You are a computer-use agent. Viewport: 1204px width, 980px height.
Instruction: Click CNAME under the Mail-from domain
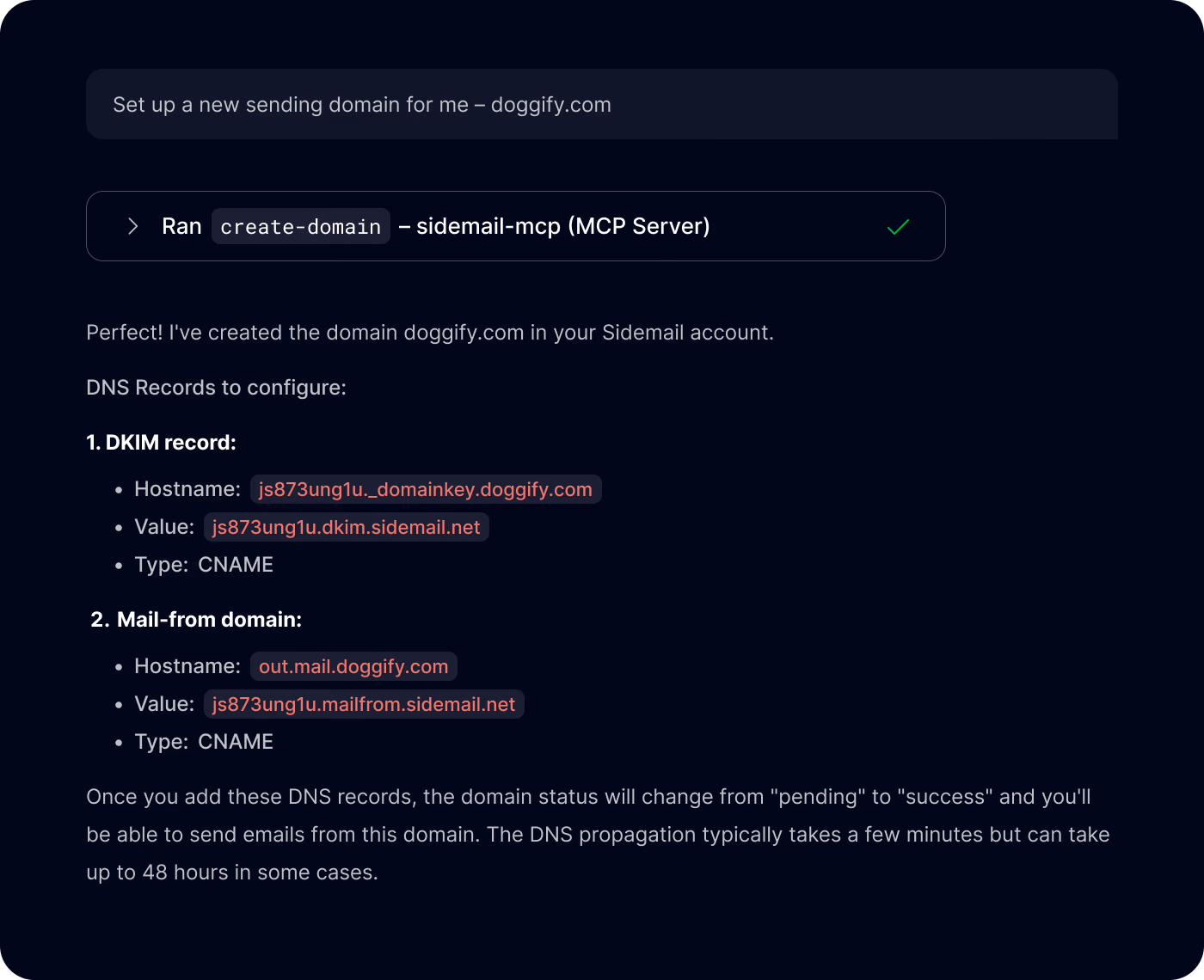(236, 741)
